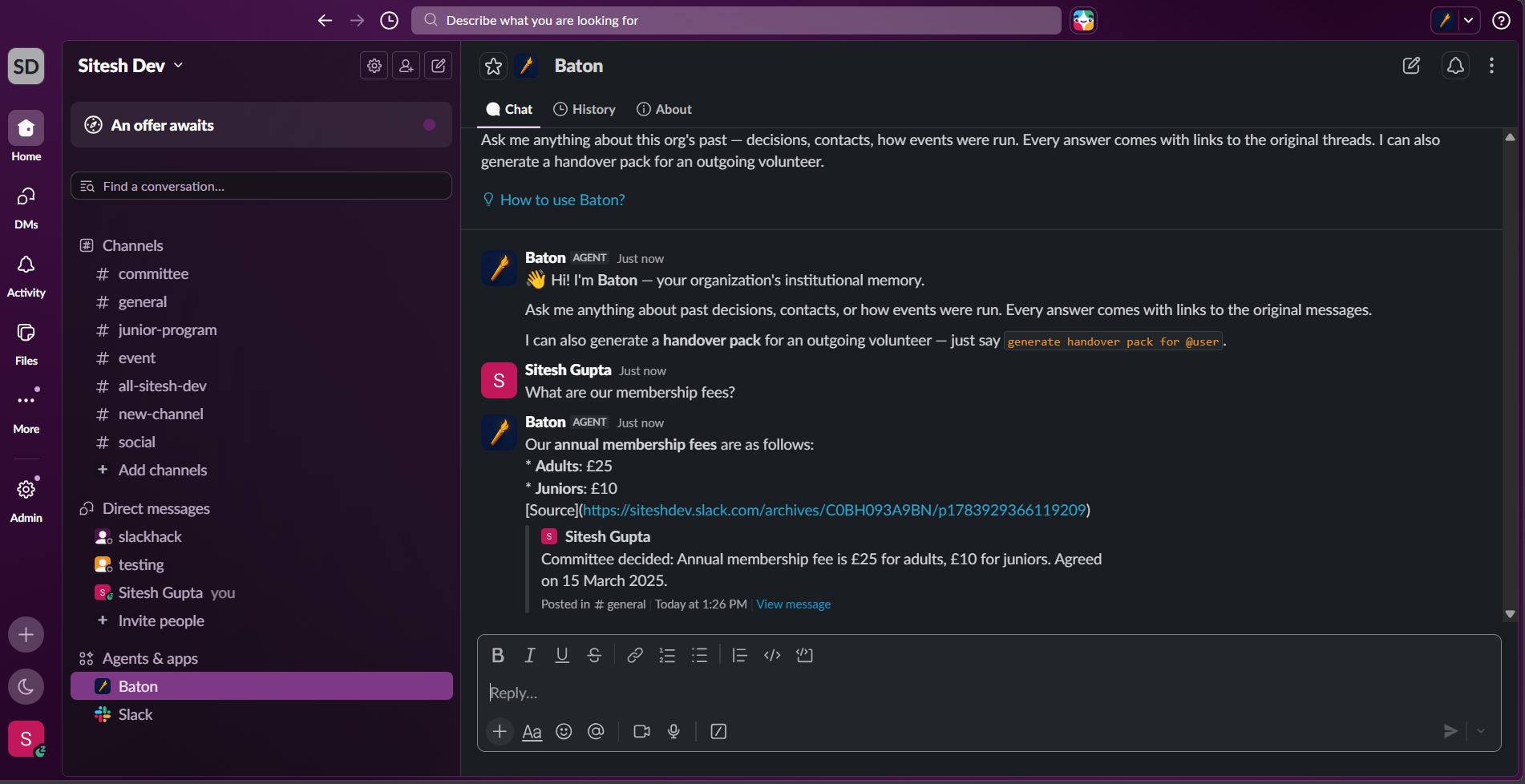Open the siteshdev.slack.com source link
The height and width of the screenshot is (784, 1525).
(834, 510)
